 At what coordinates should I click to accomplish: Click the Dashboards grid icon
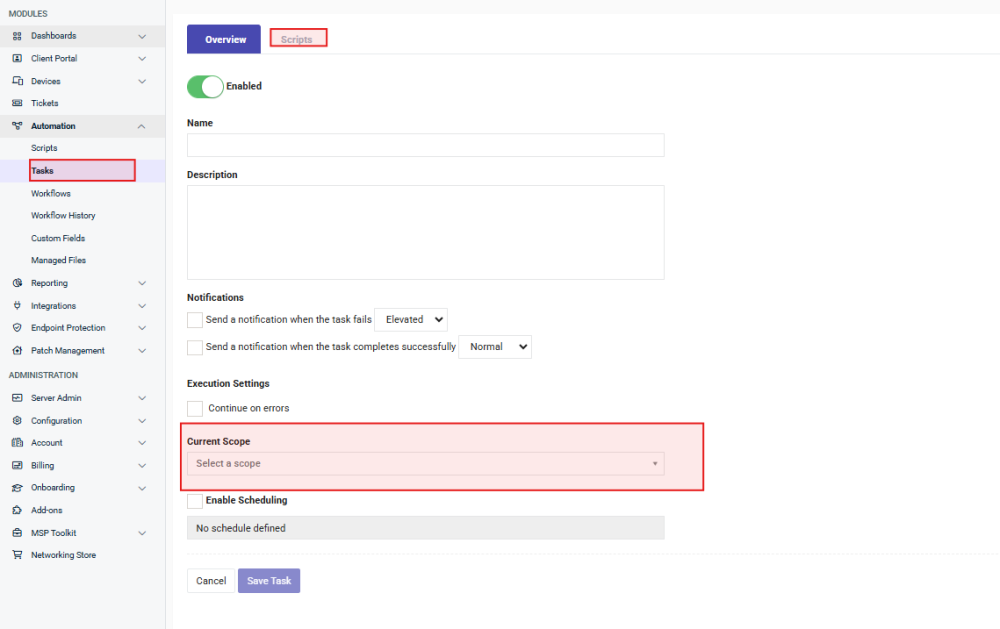pos(17,36)
